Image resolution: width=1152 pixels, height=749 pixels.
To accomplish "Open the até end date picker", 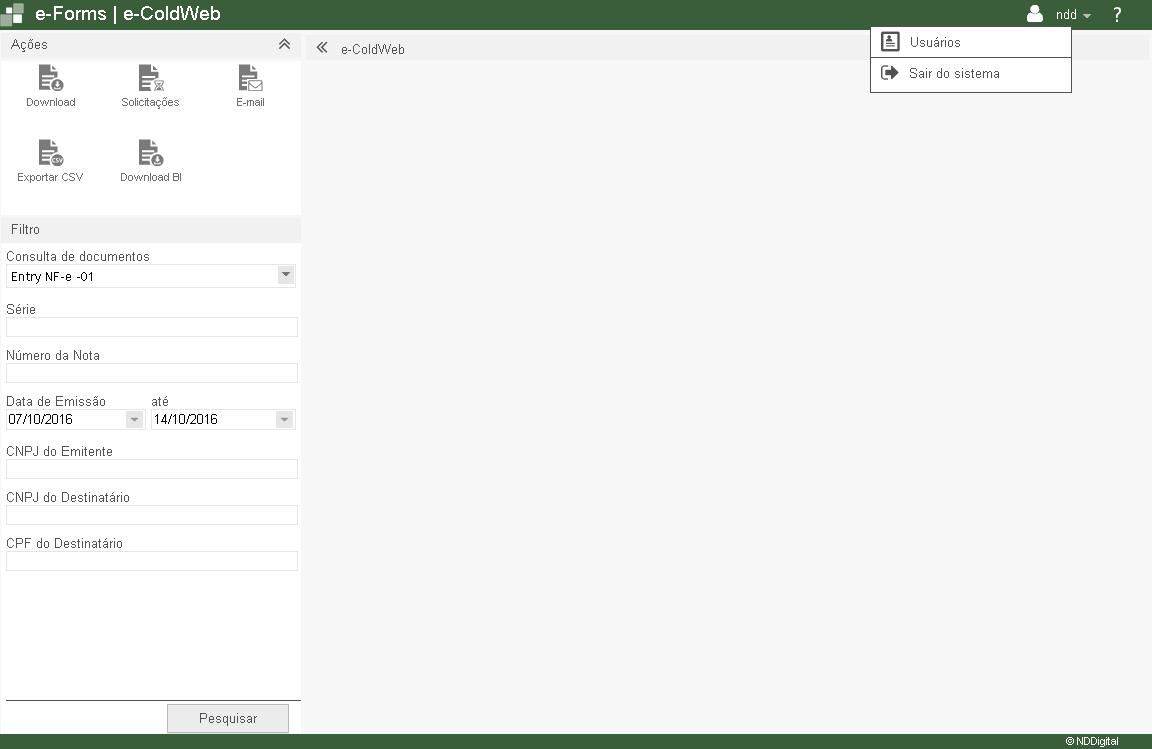I will [x=284, y=419].
